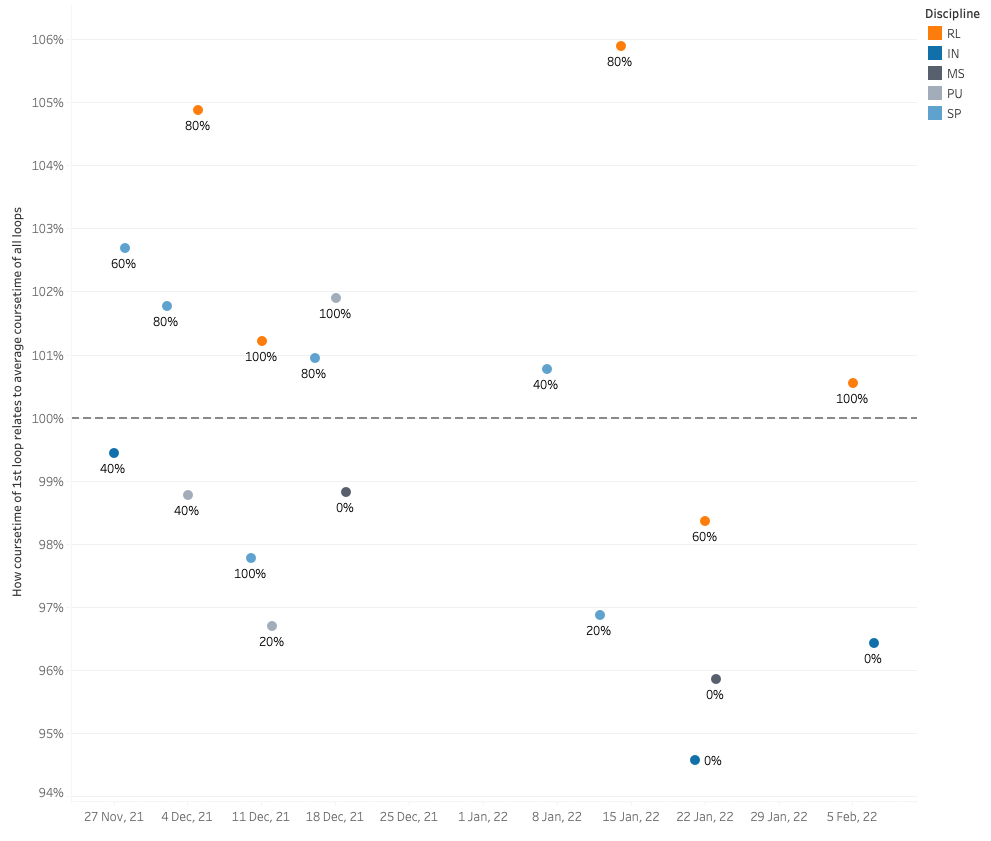Click the Discipline legend title
Screen dimensions: 991x841
click(x=950, y=13)
